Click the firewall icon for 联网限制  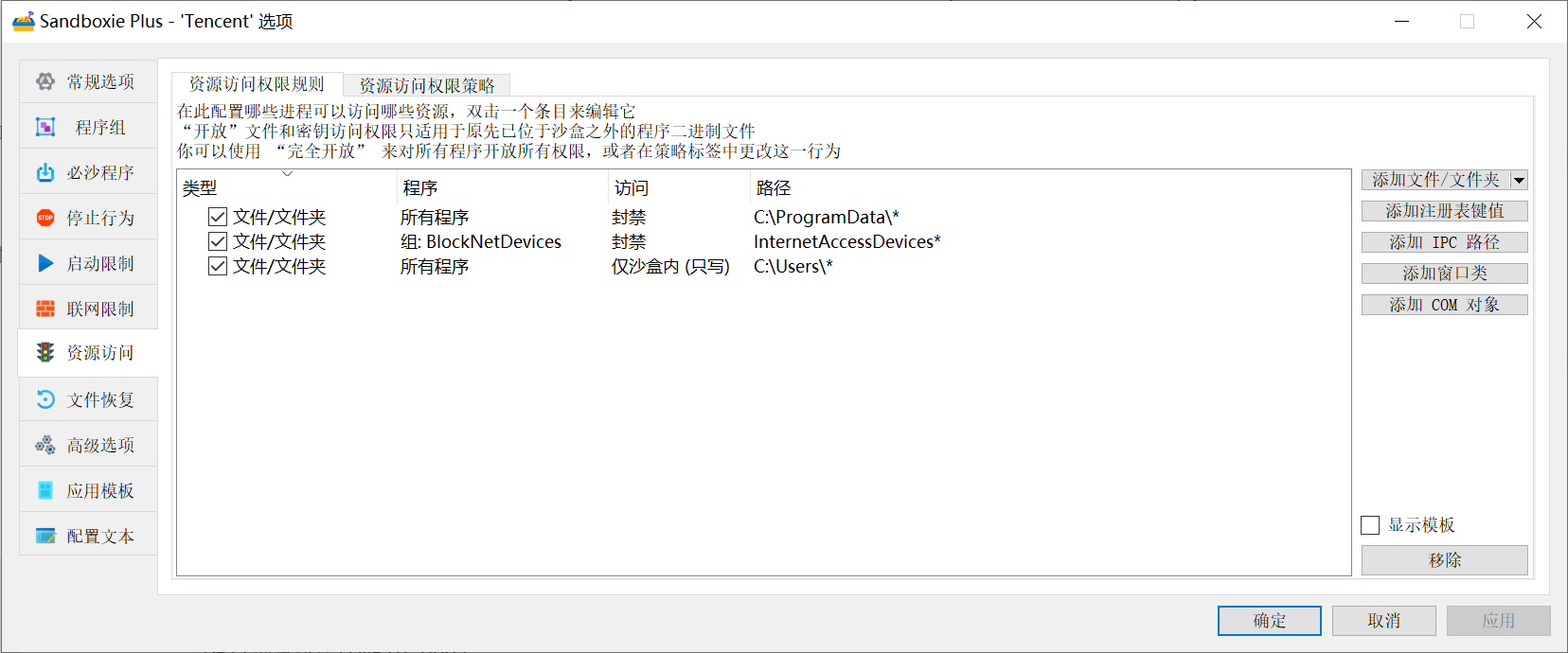(x=45, y=309)
